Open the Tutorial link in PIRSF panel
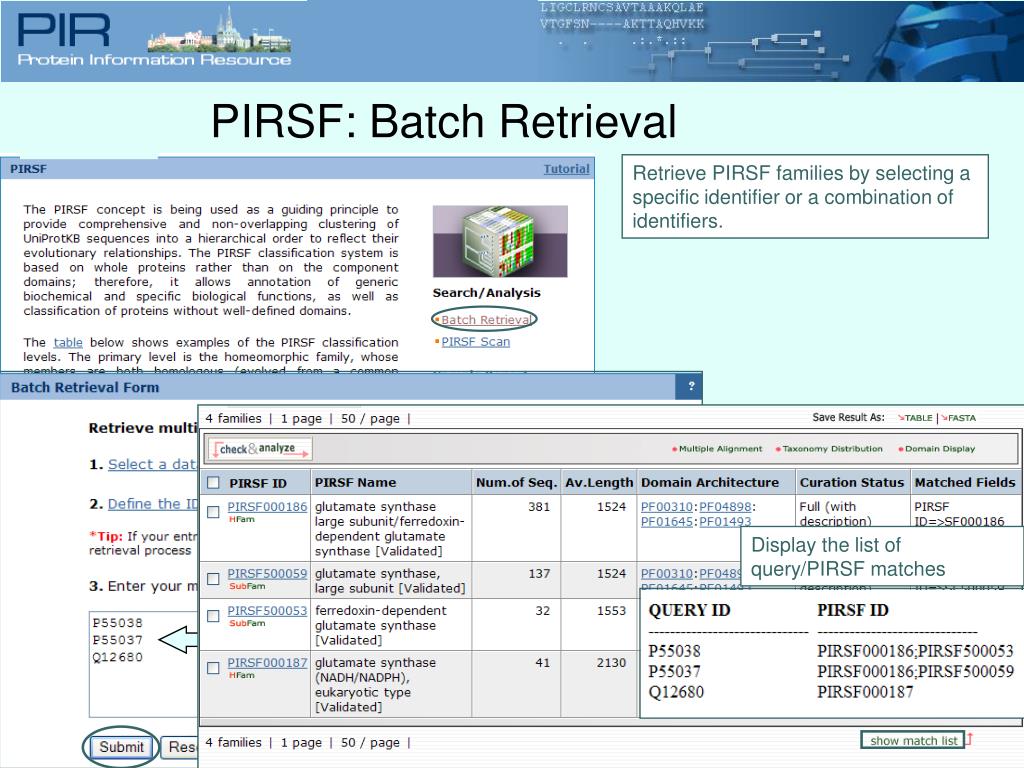The height and width of the screenshot is (768, 1024). coord(566,169)
